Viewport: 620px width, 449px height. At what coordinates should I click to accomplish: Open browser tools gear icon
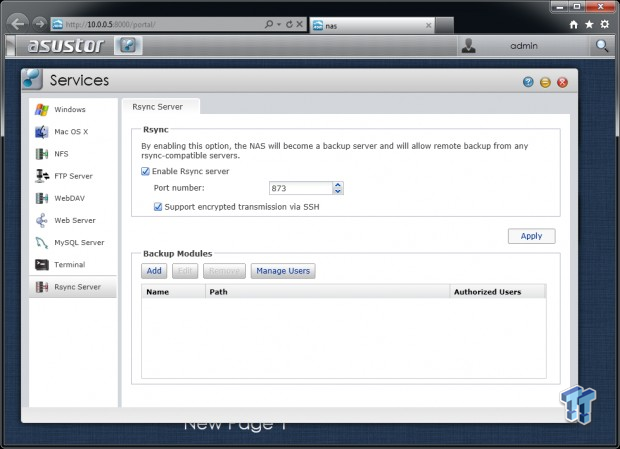click(x=605, y=25)
